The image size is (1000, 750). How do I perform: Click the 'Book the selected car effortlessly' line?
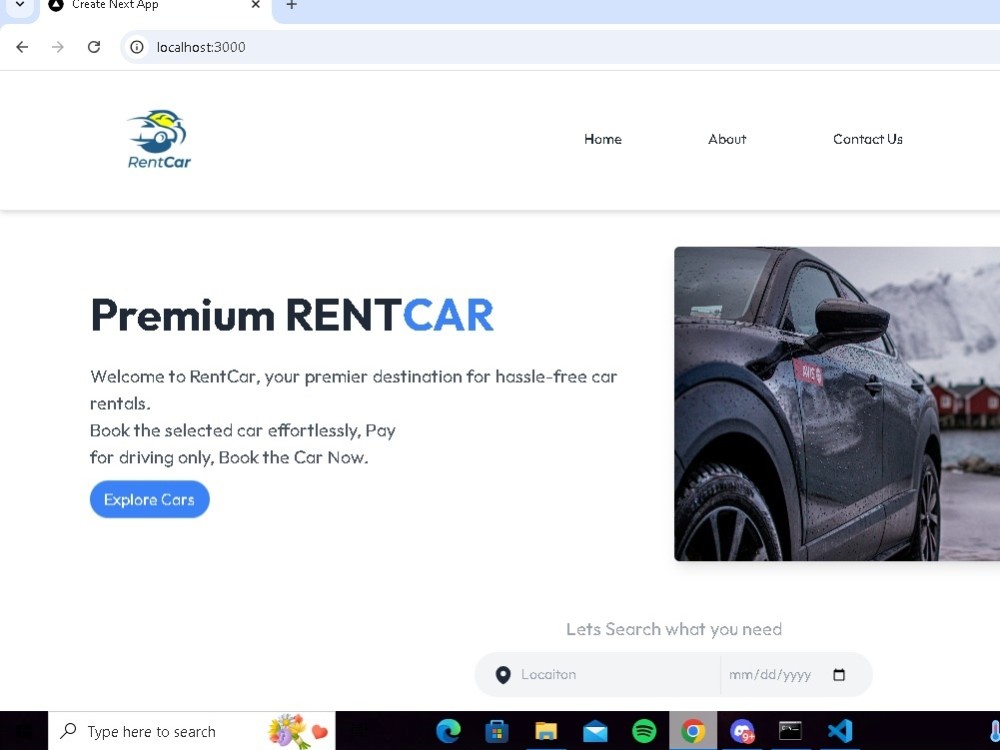242,430
